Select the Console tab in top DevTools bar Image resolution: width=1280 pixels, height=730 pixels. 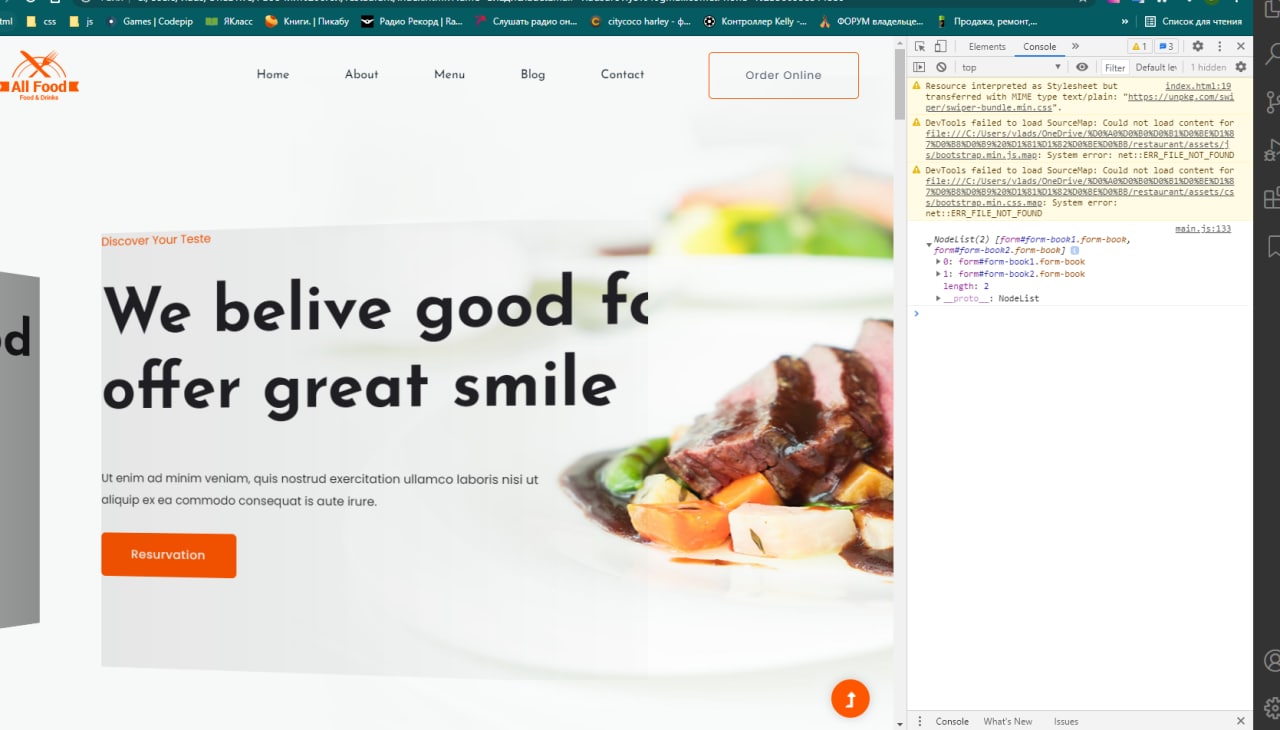(1039, 46)
